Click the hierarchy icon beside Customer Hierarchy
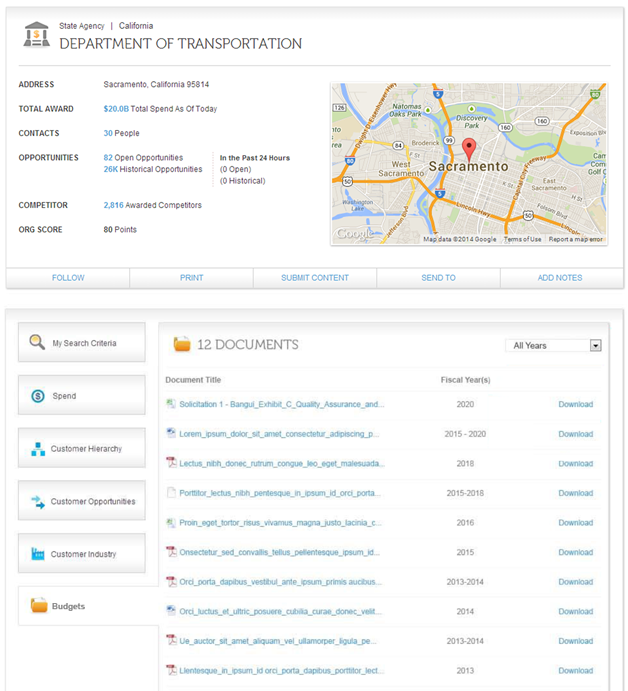Viewport: 628px width, 691px height. click(38, 449)
